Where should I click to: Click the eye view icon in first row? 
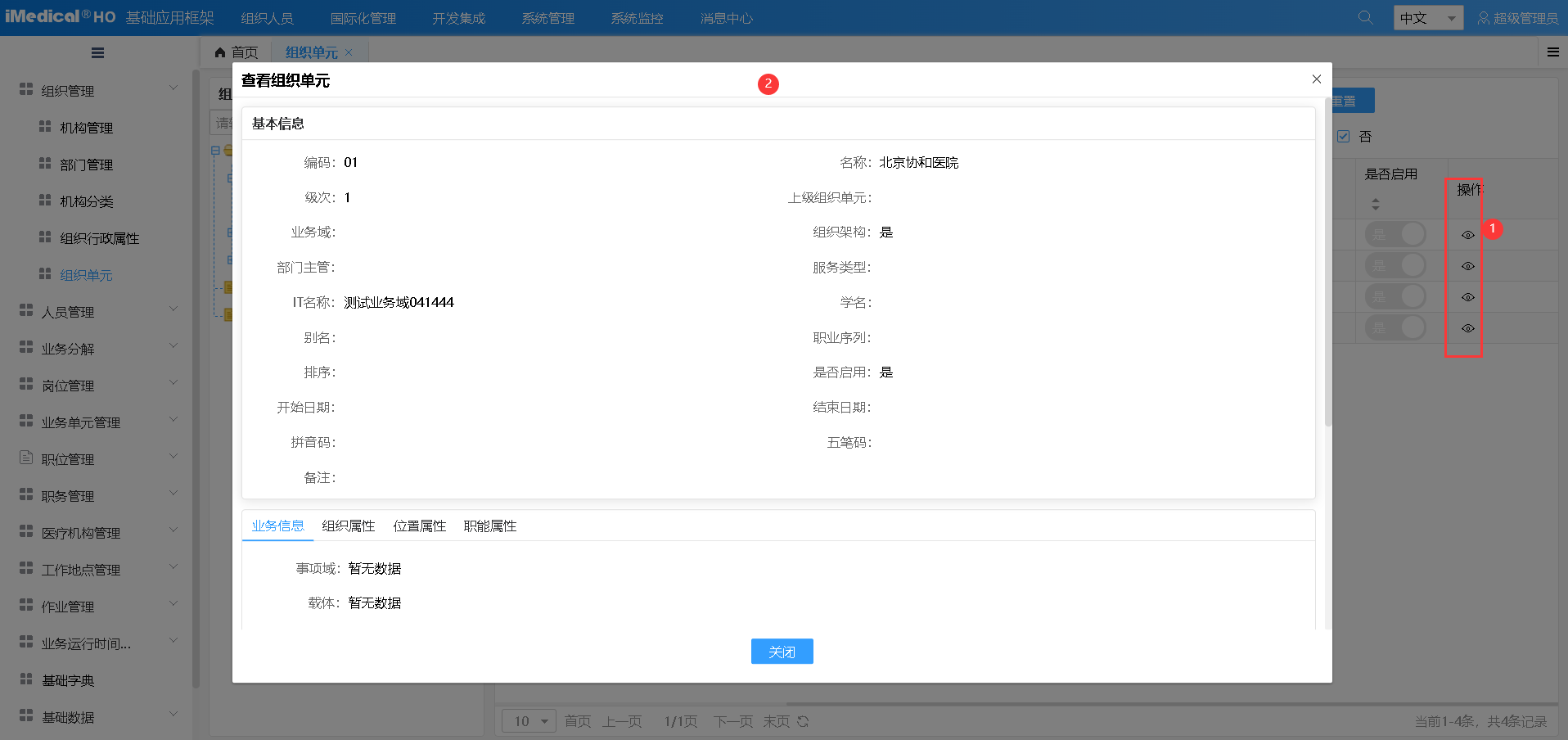click(x=1467, y=235)
